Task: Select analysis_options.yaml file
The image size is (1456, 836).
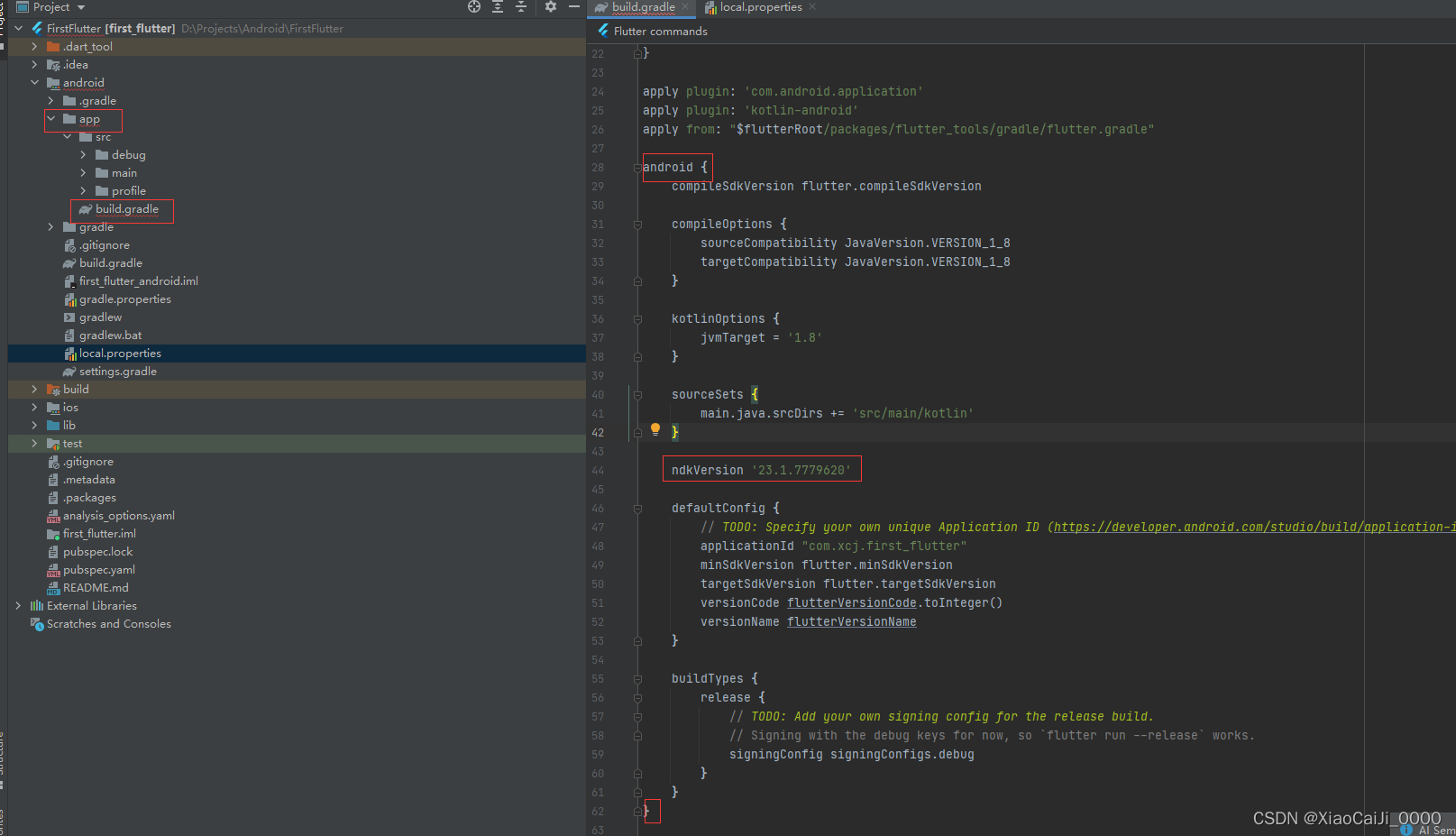Action: click(118, 516)
